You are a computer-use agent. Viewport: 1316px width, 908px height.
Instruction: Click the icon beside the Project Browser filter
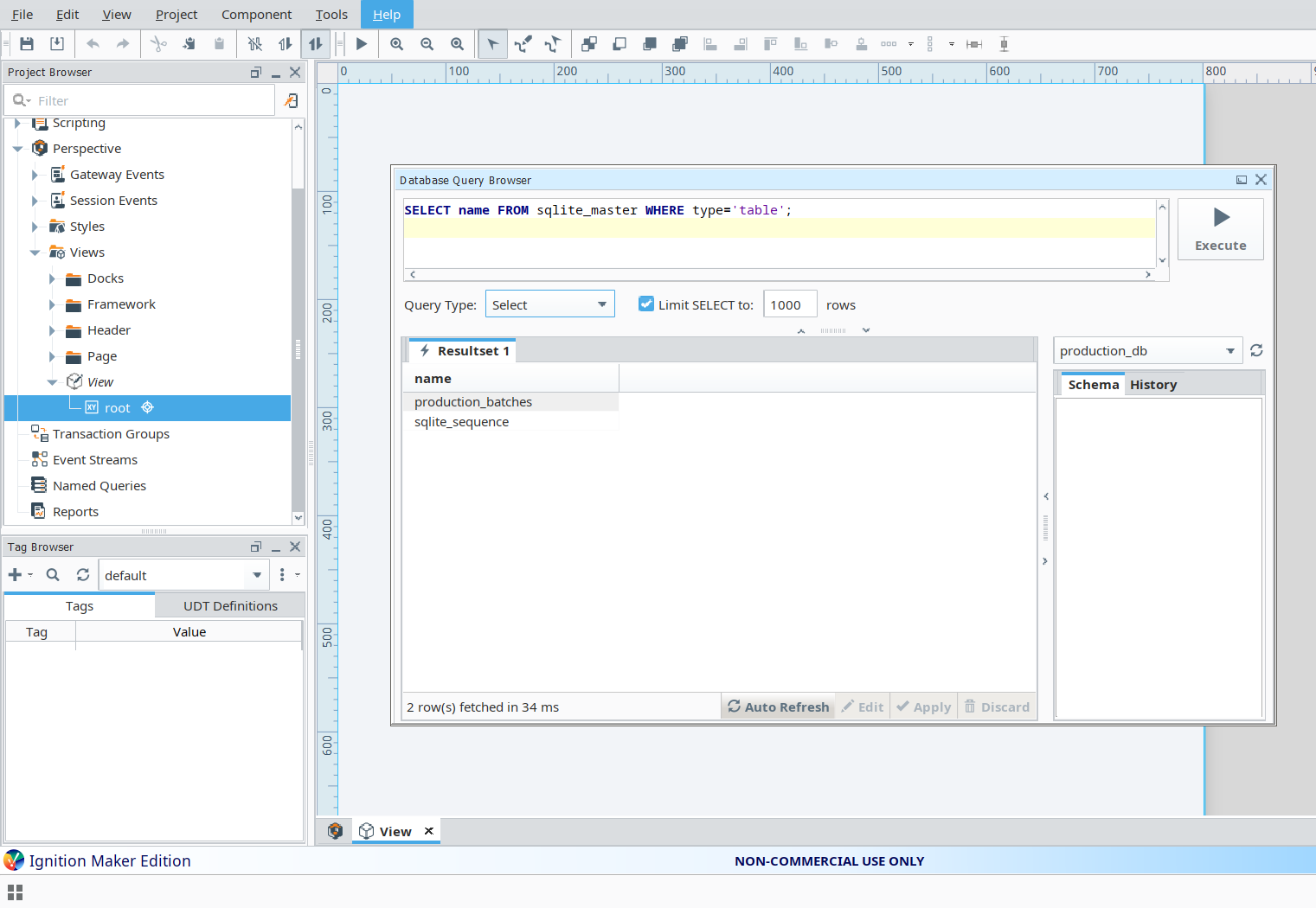click(x=292, y=100)
